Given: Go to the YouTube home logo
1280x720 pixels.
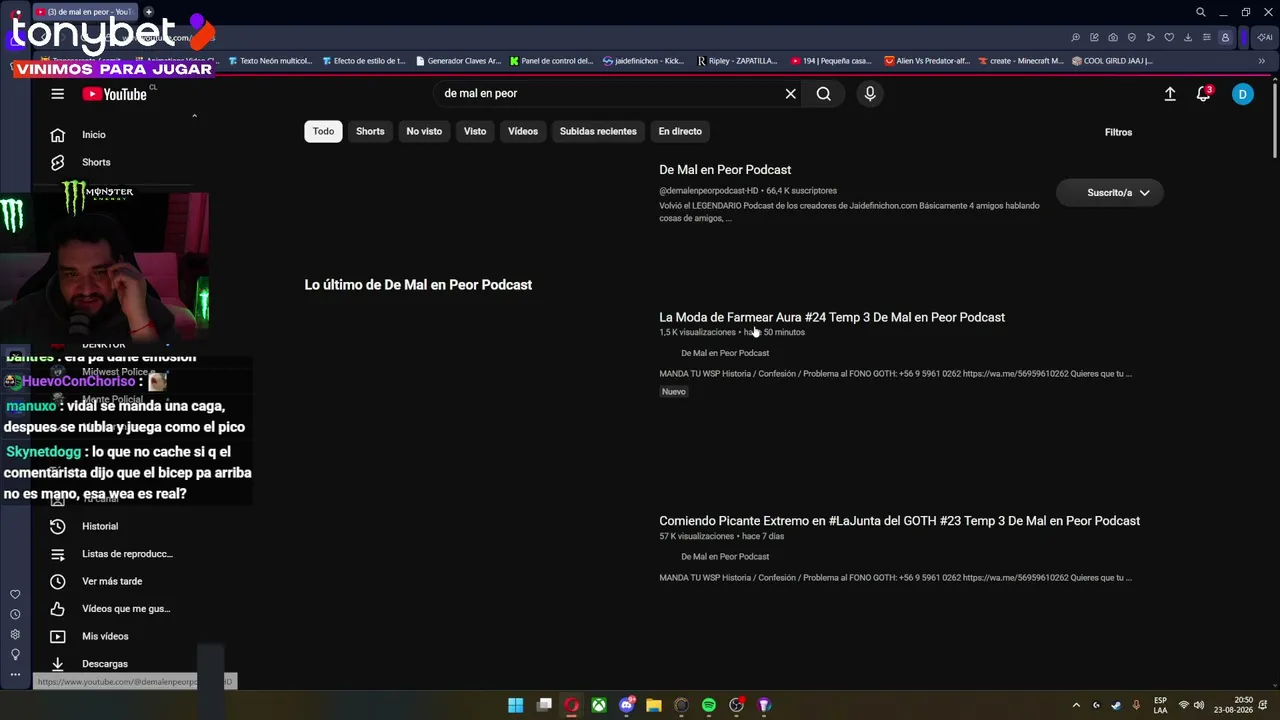Looking at the screenshot, I should click(114, 94).
